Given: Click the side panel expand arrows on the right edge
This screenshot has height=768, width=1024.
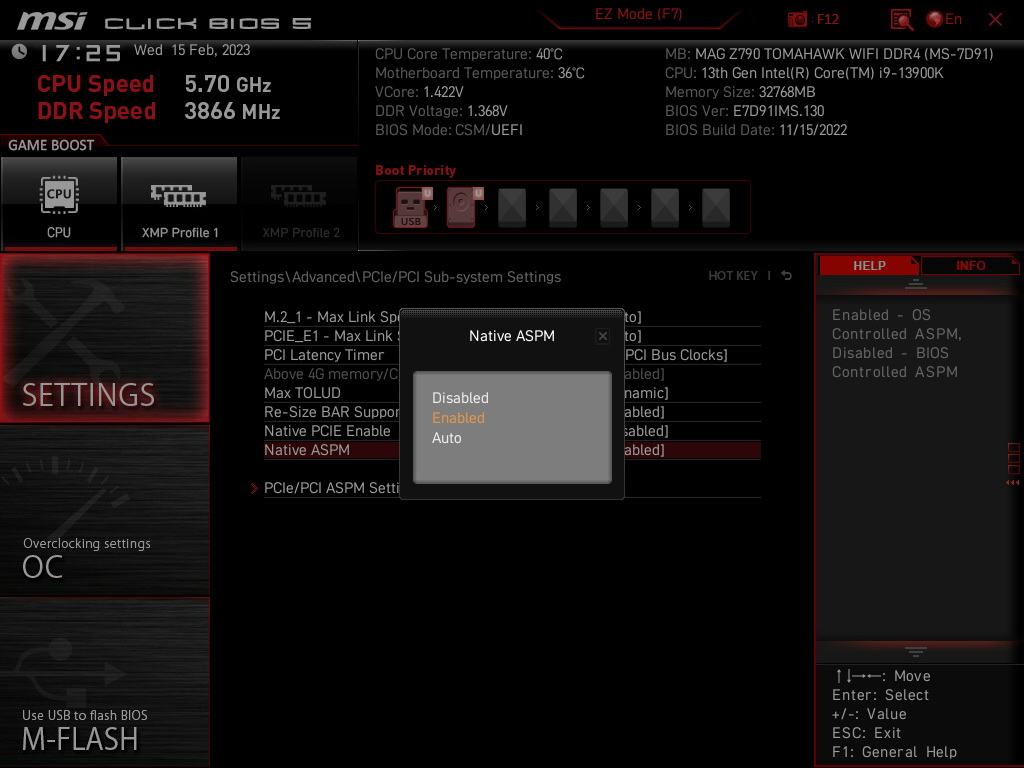Looking at the screenshot, I should point(1013,483).
